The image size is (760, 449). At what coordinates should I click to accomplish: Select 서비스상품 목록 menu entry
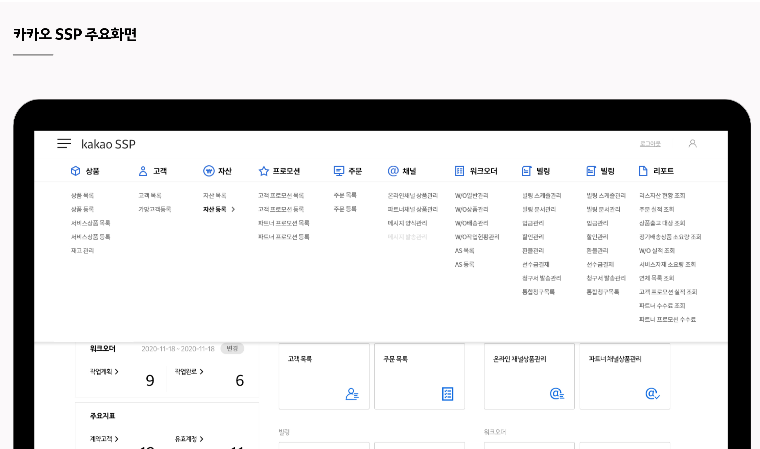91,223
